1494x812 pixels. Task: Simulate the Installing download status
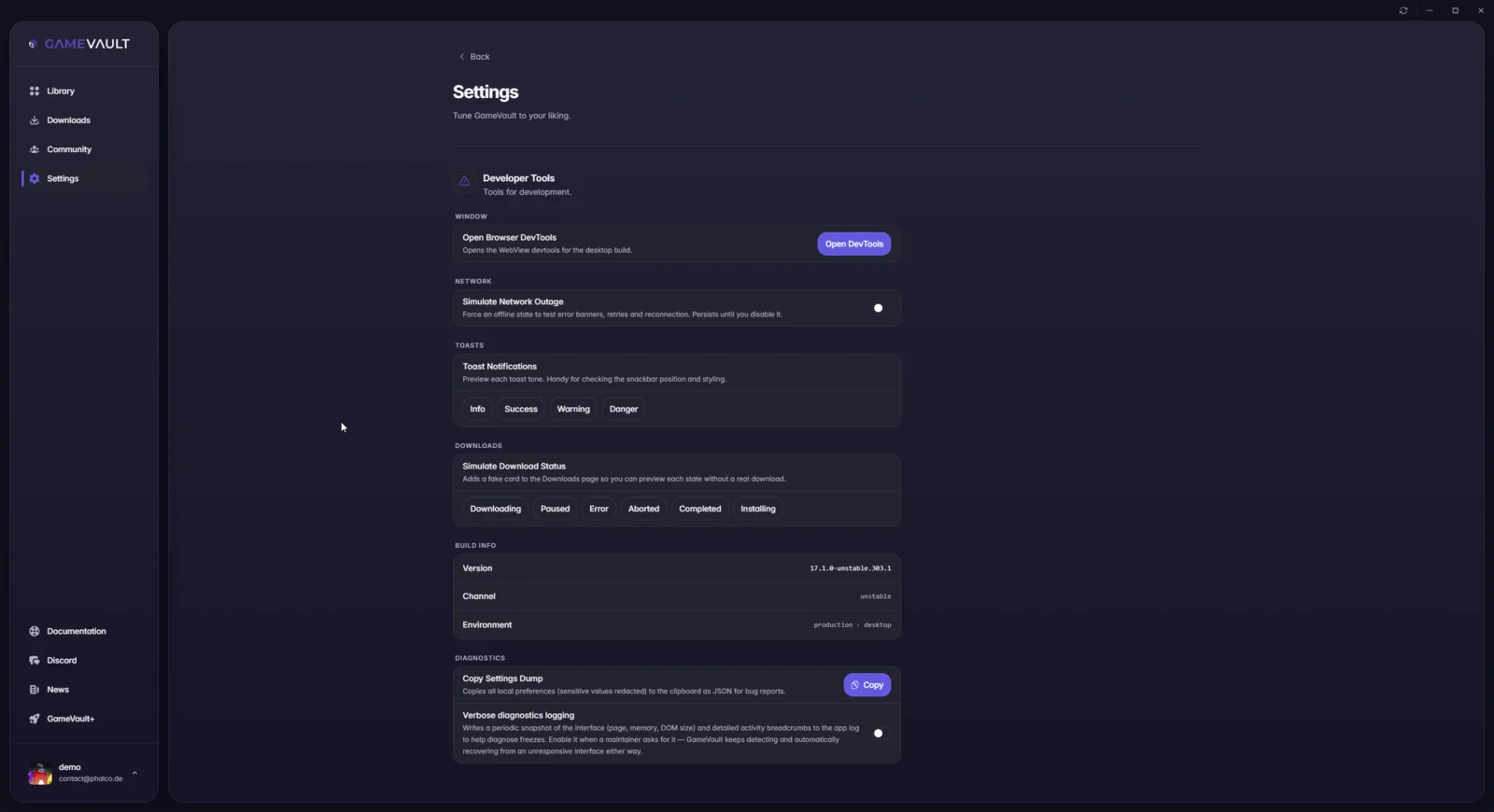(x=757, y=509)
